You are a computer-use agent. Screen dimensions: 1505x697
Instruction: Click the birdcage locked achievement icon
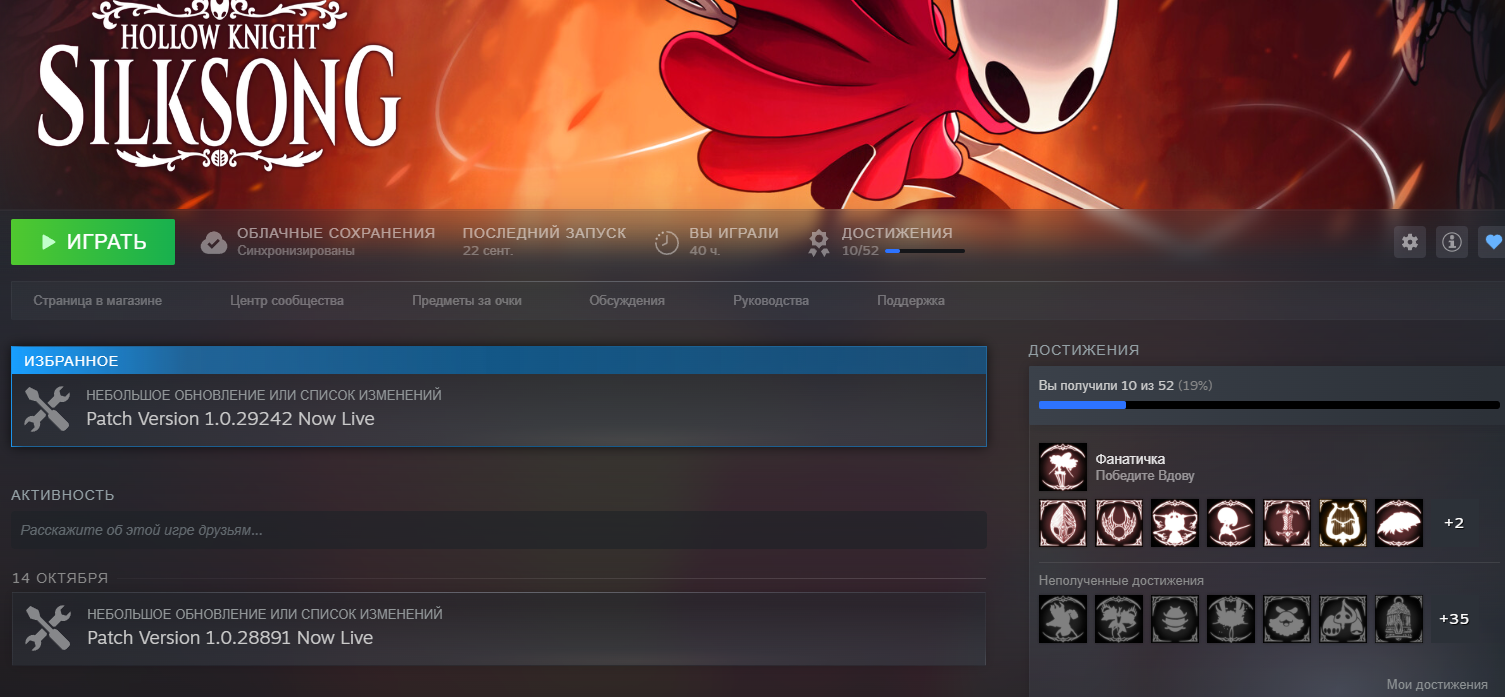coord(1399,619)
